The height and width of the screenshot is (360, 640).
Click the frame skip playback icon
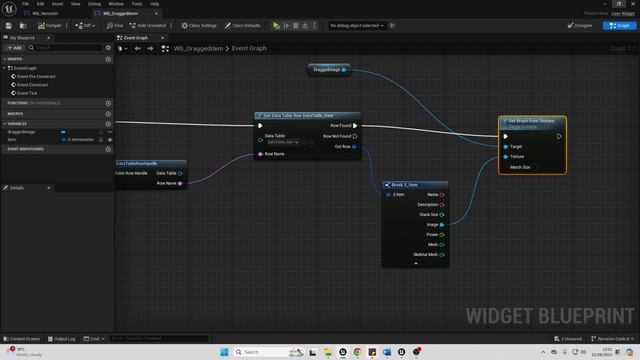[x=286, y=26]
